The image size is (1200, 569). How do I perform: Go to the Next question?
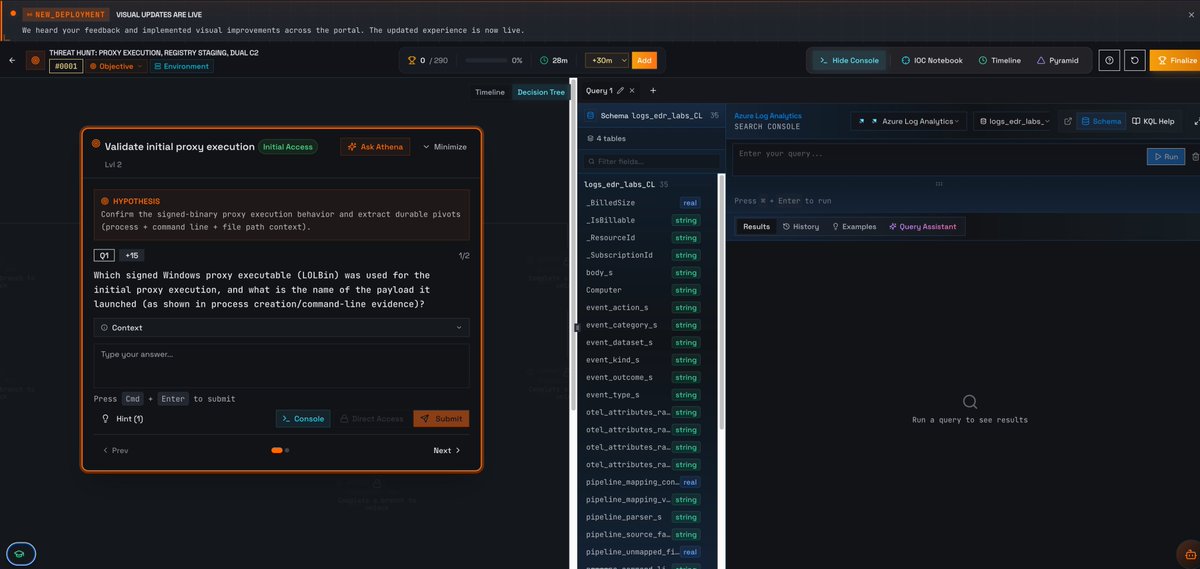447,450
